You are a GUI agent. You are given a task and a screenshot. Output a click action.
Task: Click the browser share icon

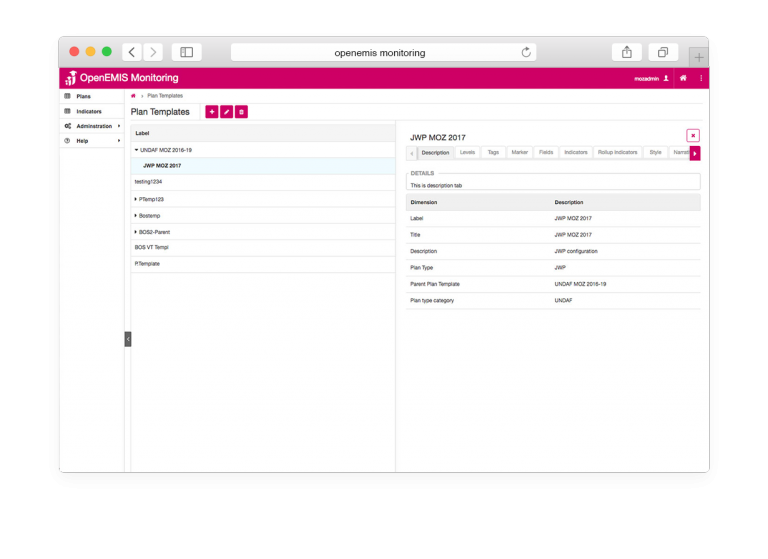(627, 52)
